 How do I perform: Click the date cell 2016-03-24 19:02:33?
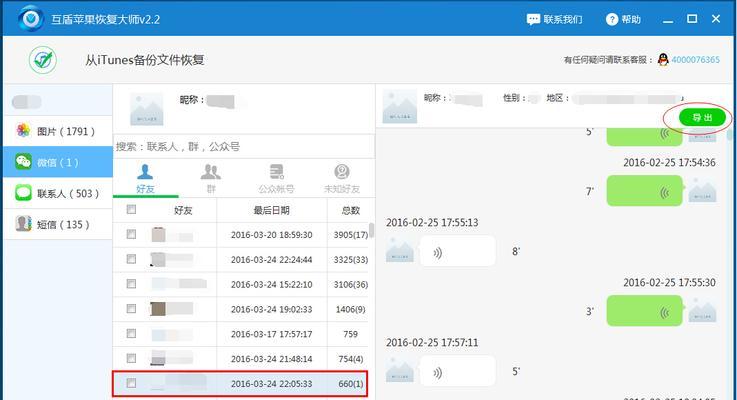pos(272,309)
